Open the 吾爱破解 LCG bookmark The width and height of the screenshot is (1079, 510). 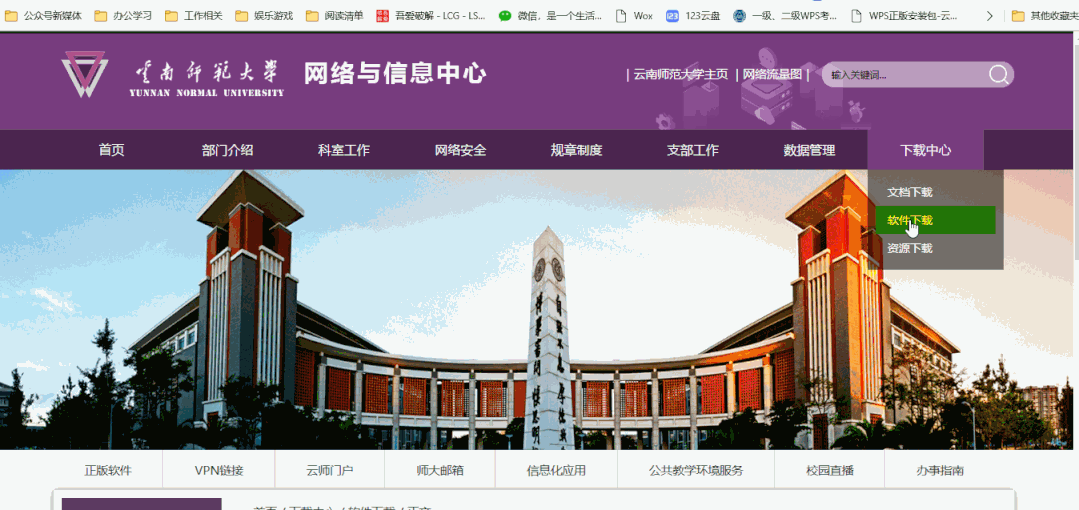[x=431, y=15]
